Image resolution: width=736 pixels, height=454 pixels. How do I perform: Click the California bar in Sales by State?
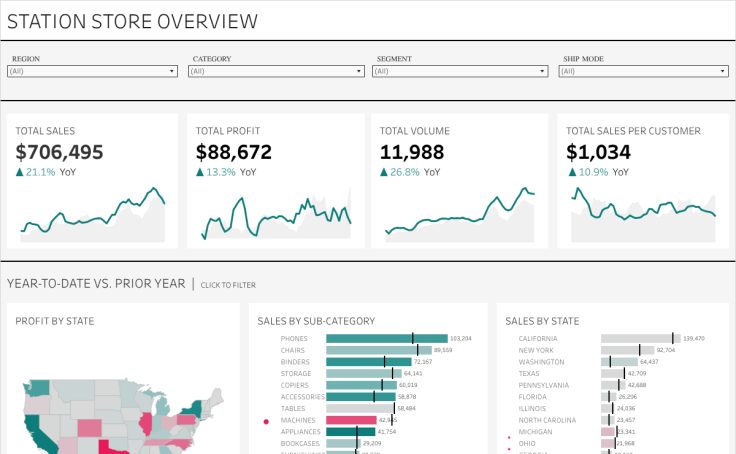coord(640,339)
